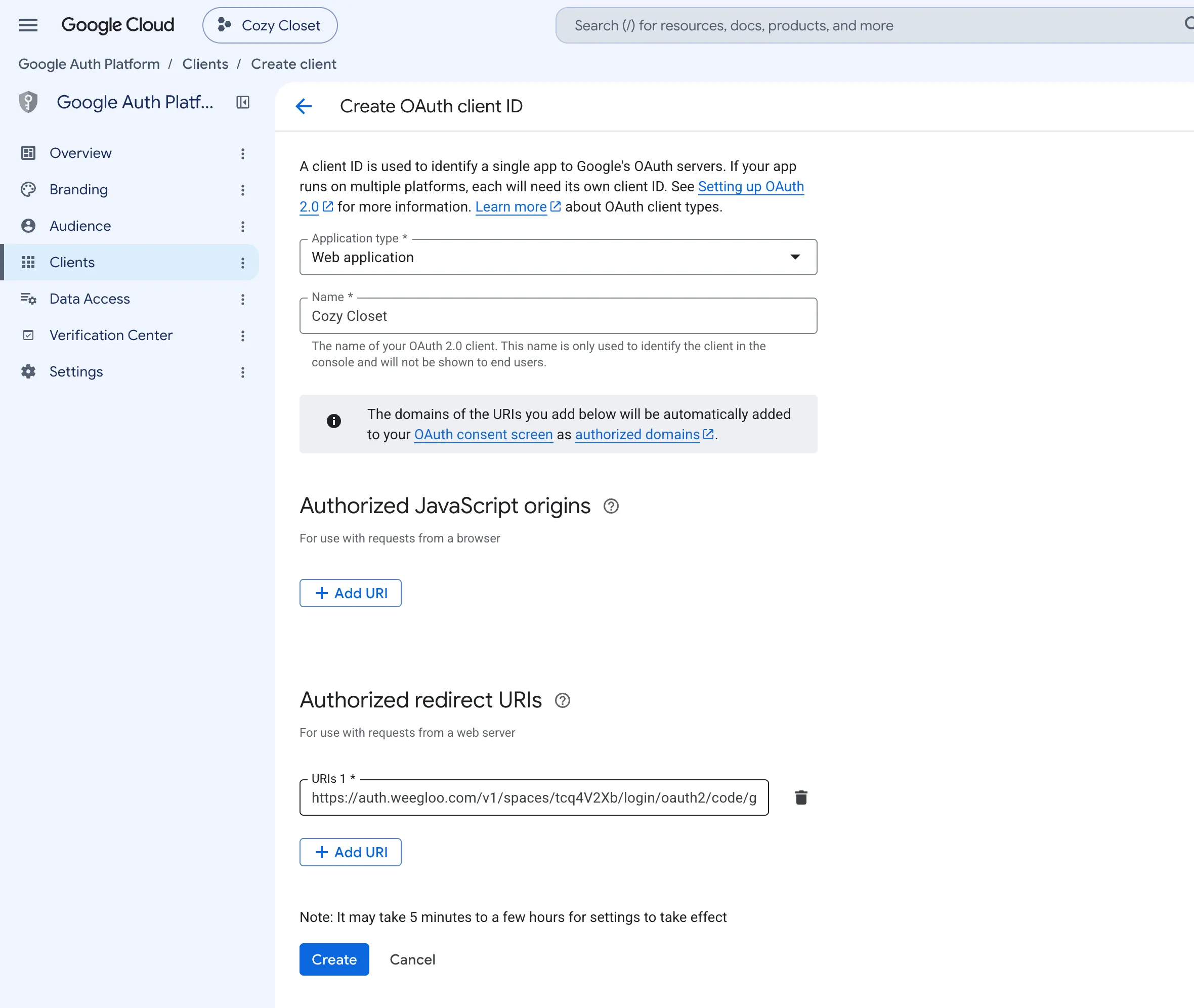Add URI under Authorized redirect URIs

350,852
